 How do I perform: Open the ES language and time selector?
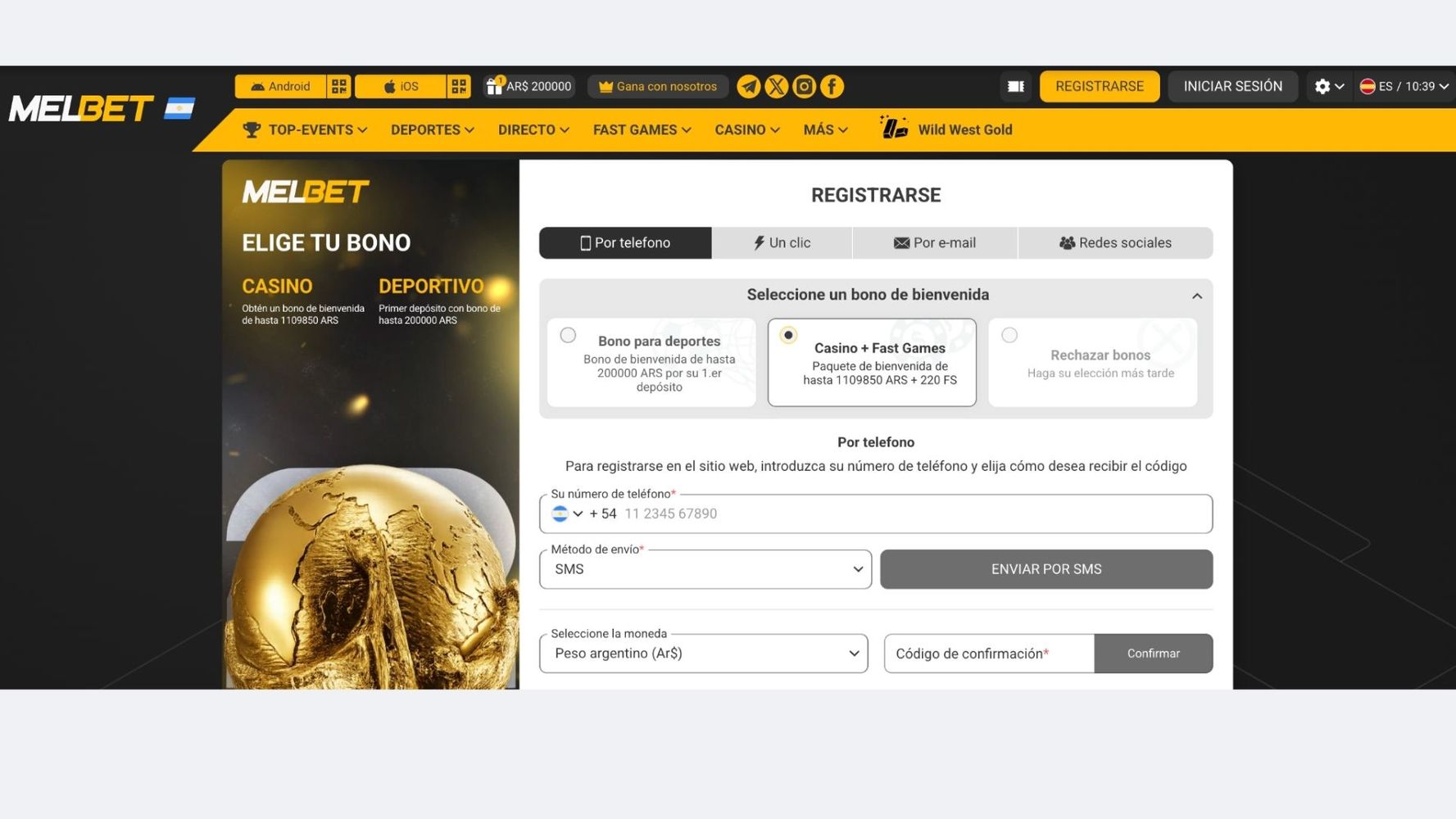point(1404,86)
